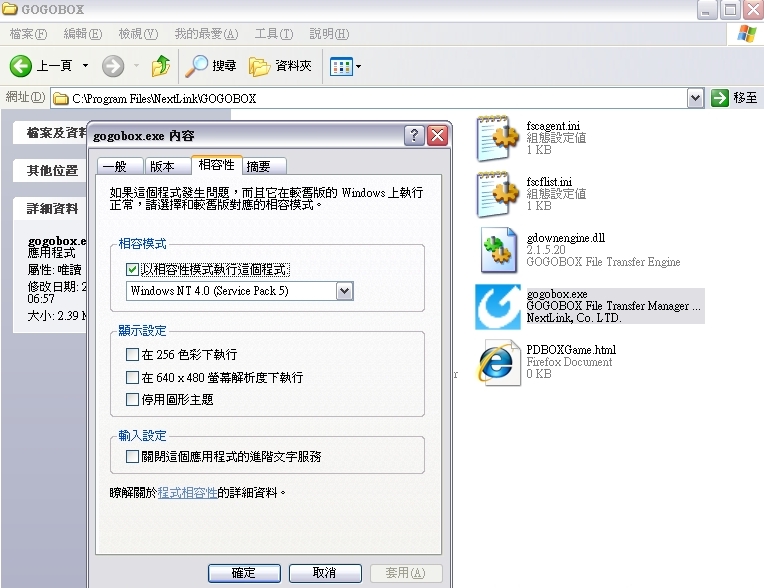Open the 我的最愛(A) menu
Screen dimensions: 764x588
coord(206,34)
